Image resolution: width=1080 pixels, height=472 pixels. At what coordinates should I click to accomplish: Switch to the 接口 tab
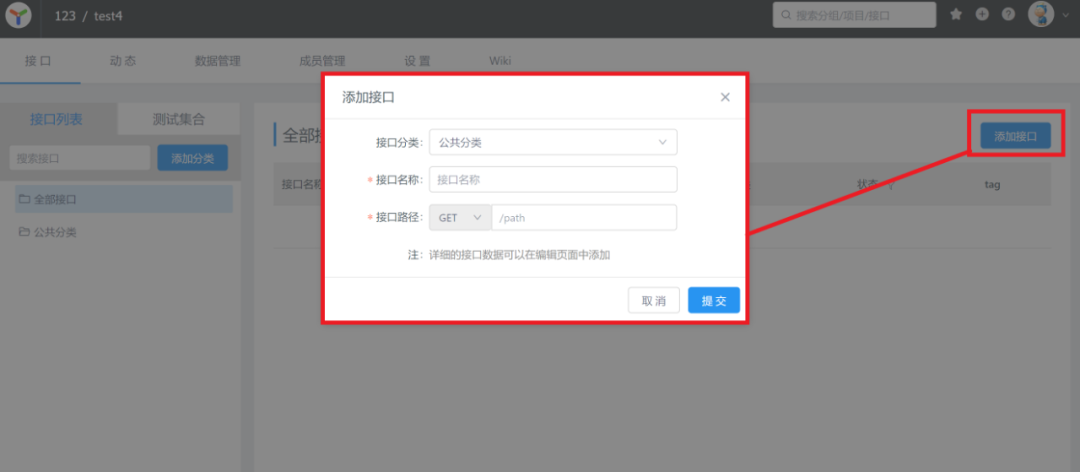coord(38,61)
